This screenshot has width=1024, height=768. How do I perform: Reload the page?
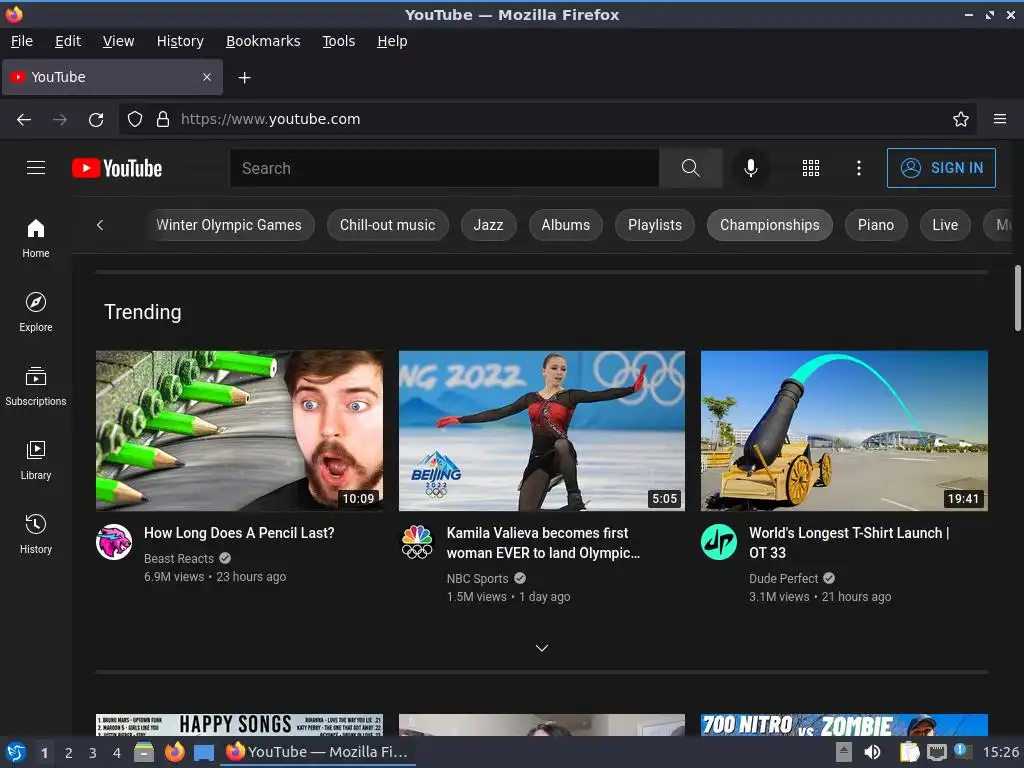click(x=96, y=120)
